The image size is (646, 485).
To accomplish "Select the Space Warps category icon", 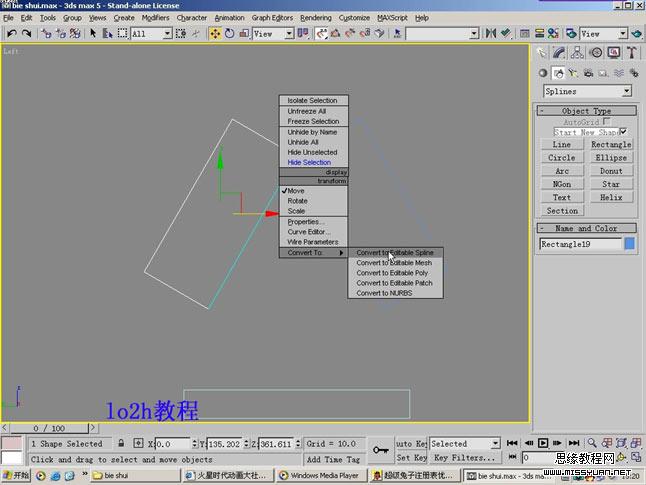I will (619, 73).
